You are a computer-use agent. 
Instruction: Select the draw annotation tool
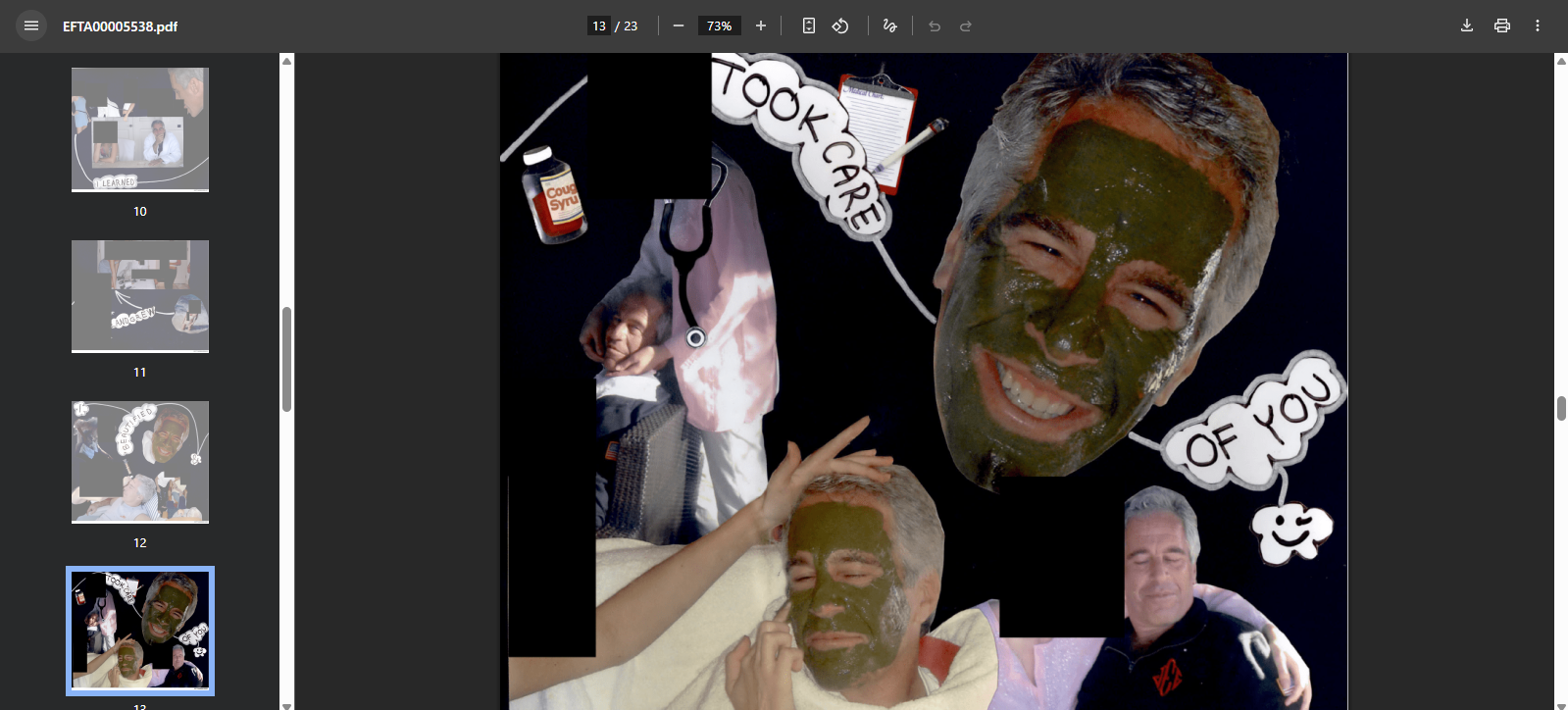[x=889, y=25]
